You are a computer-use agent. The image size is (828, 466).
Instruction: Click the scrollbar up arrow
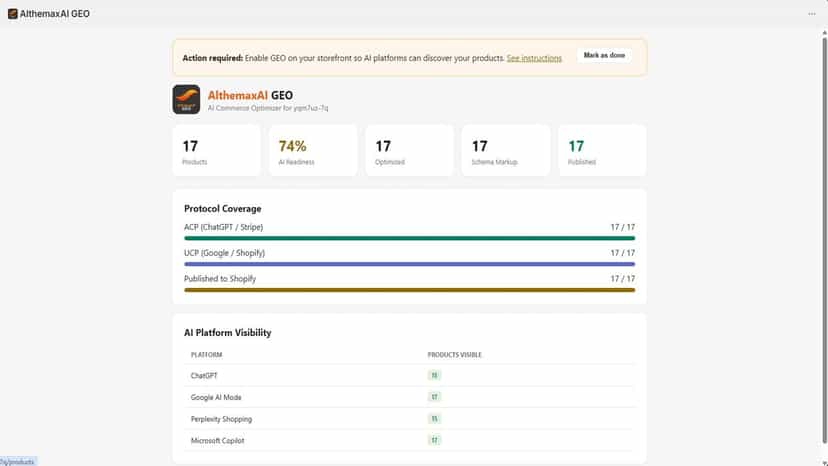pos(824,33)
